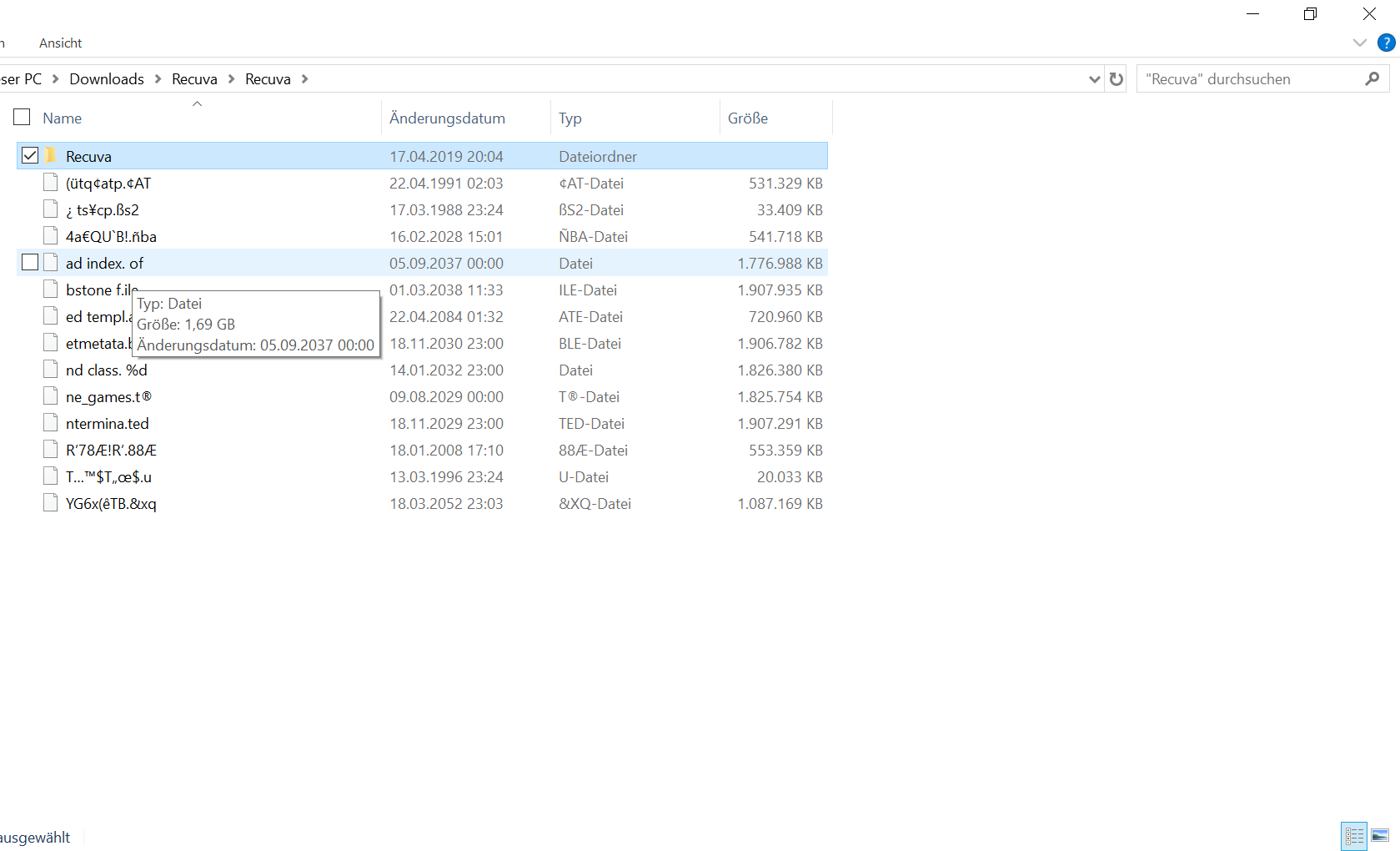Click file icon of R'78Æ!R'.88Æ
Image resolution: width=1400 pixels, height=851 pixels.
(x=51, y=450)
